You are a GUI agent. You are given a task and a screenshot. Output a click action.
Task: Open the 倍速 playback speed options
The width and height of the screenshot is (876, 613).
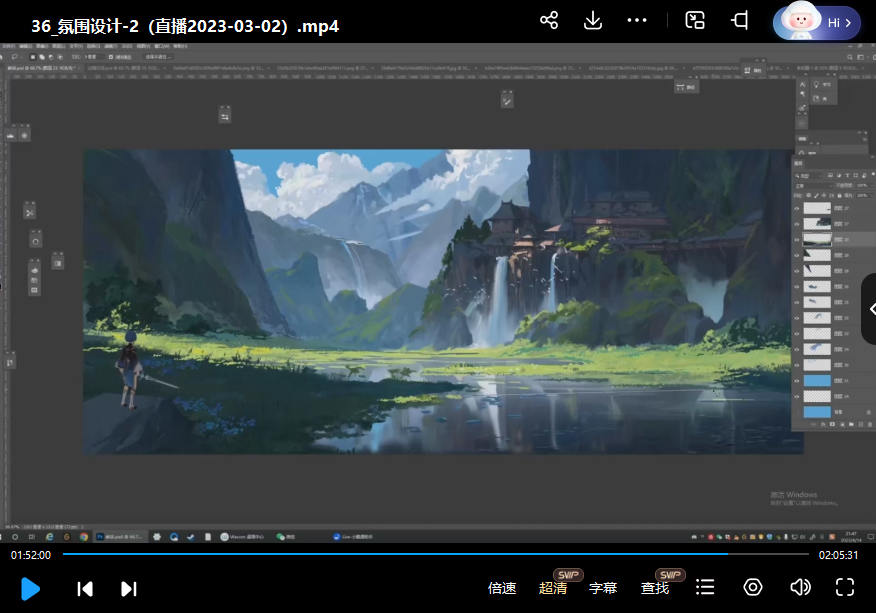click(x=502, y=588)
